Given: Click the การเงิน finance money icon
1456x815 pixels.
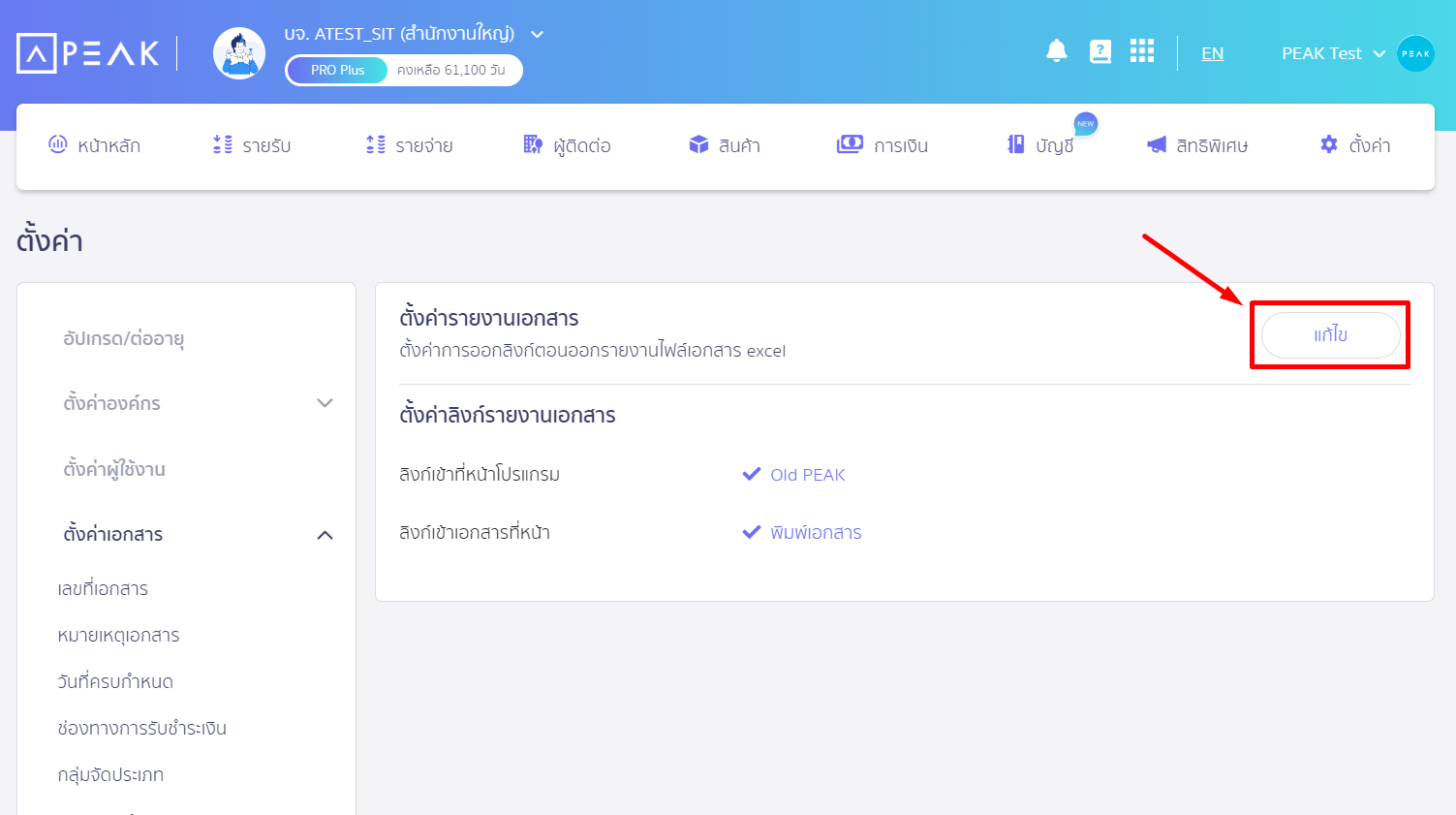Looking at the screenshot, I should pyautogui.click(x=850, y=145).
